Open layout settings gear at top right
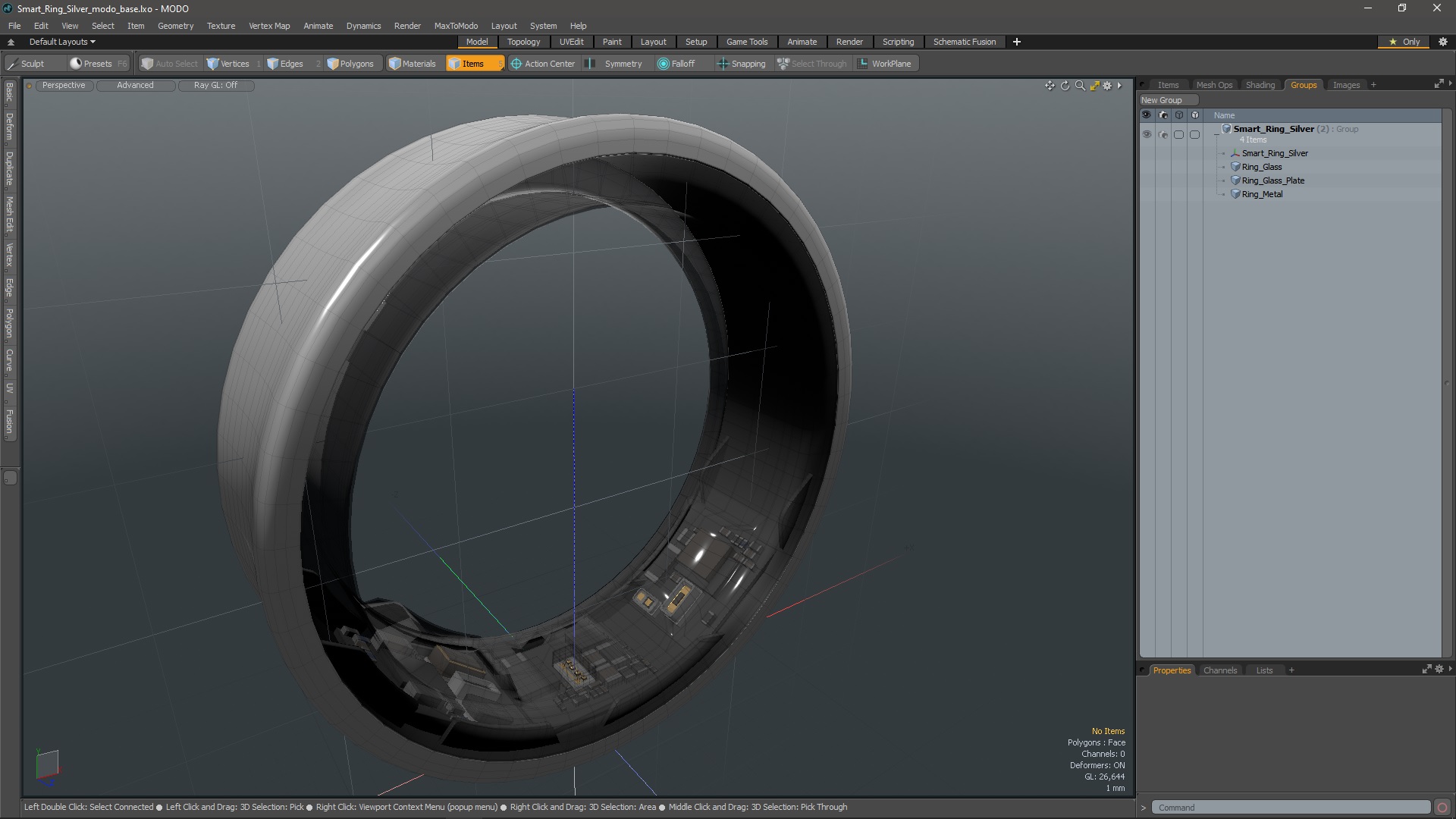1456x819 pixels. tap(1442, 42)
